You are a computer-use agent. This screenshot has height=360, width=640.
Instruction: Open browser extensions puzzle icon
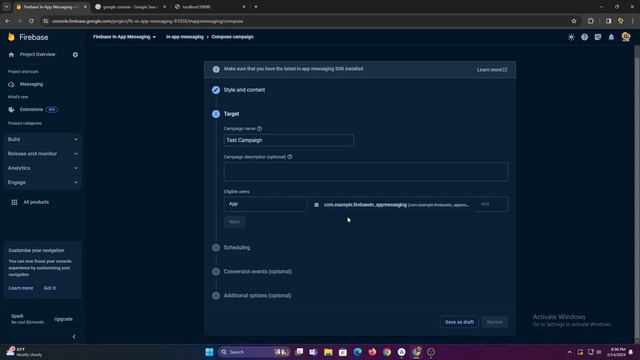(591, 21)
